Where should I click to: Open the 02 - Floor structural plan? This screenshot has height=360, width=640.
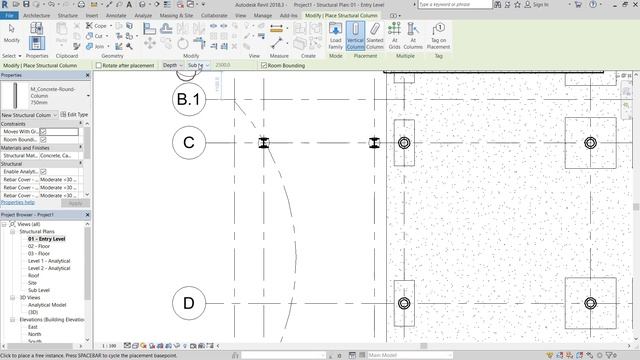point(39,246)
